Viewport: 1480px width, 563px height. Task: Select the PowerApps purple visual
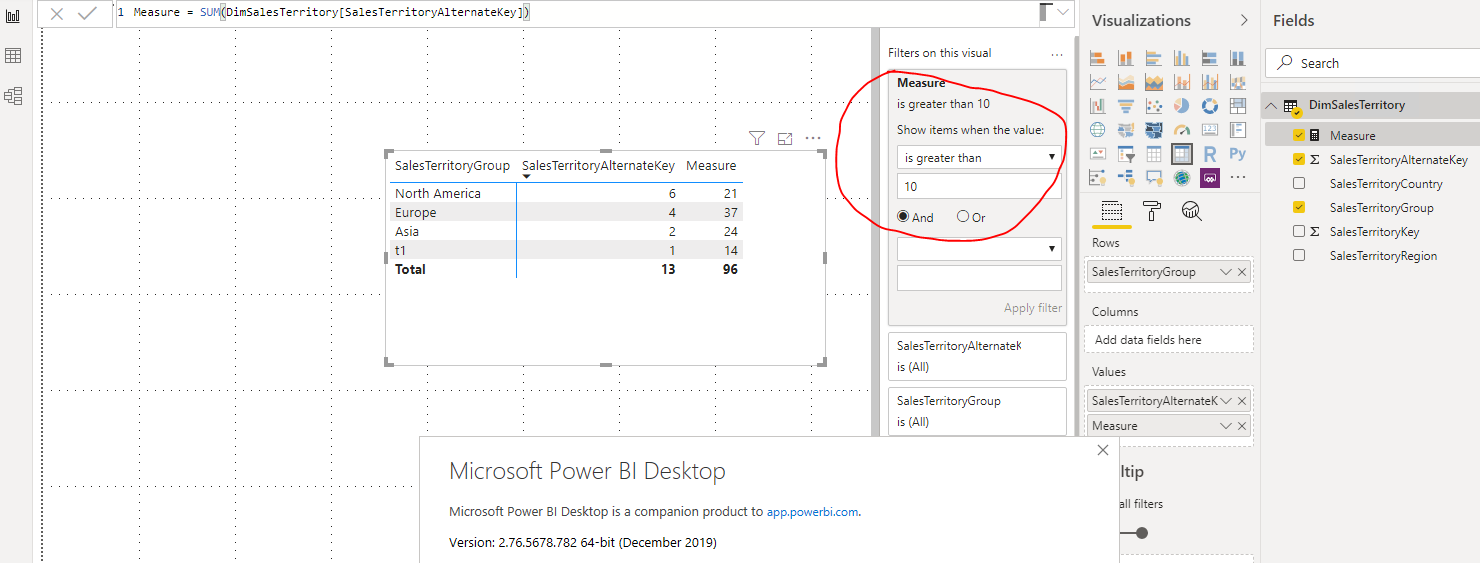click(x=1210, y=178)
